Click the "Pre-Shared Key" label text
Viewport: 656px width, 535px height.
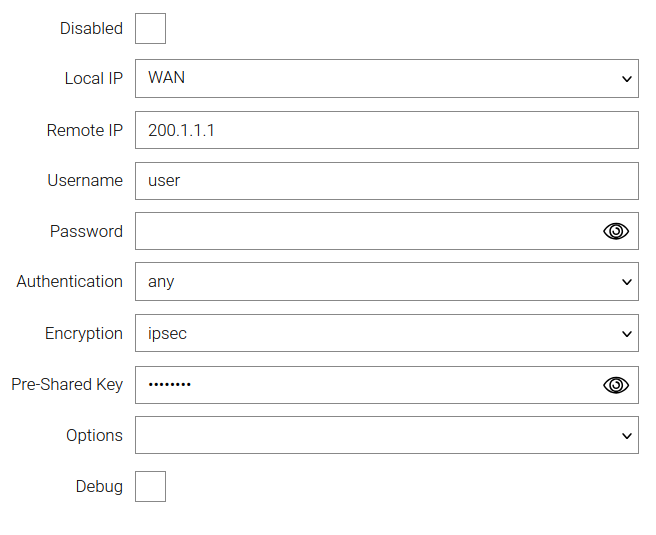coord(67,385)
